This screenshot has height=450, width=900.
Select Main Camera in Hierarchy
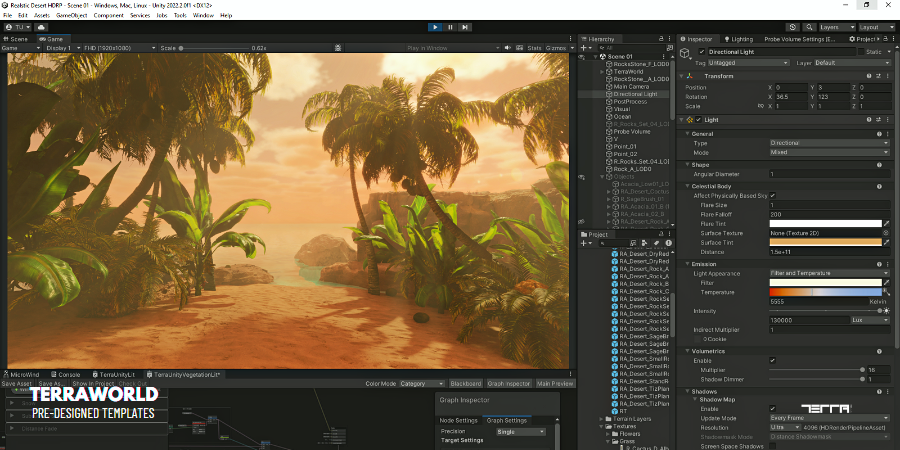point(631,87)
